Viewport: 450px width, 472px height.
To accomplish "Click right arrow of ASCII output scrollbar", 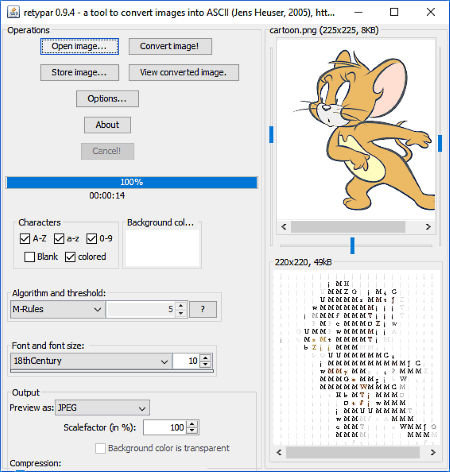I will pos(433,453).
